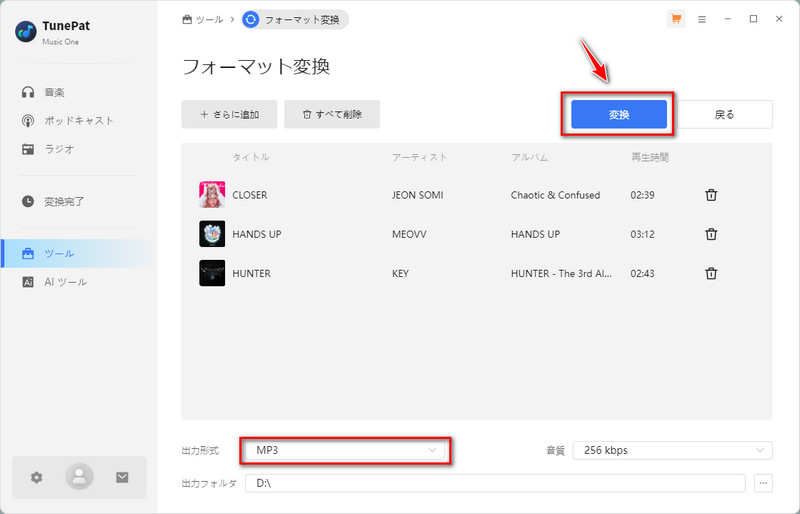Open AI ツール in the sidebar
This screenshot has width=800, height=514.
click(79, 282)
